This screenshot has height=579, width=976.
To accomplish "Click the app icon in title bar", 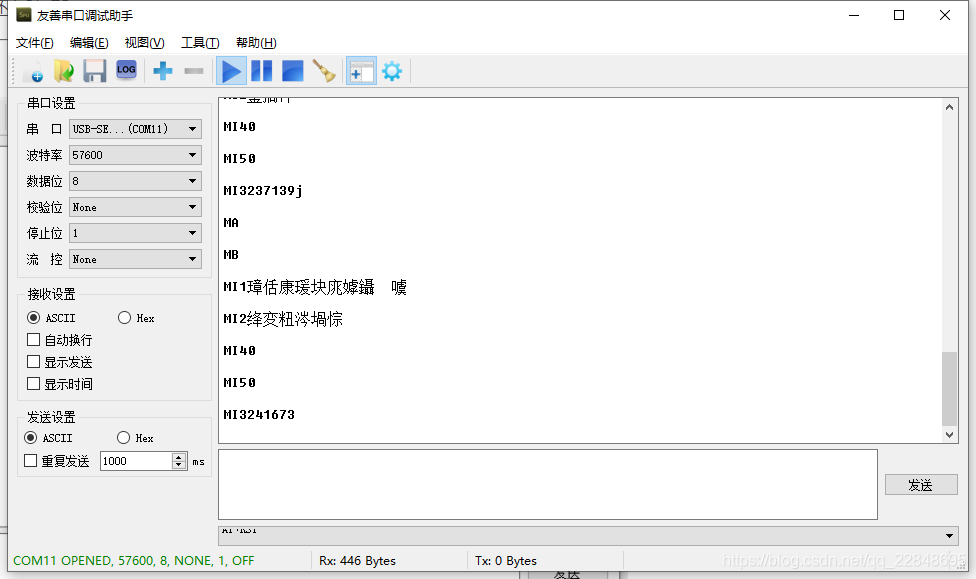I will click(x=24, y=14).
